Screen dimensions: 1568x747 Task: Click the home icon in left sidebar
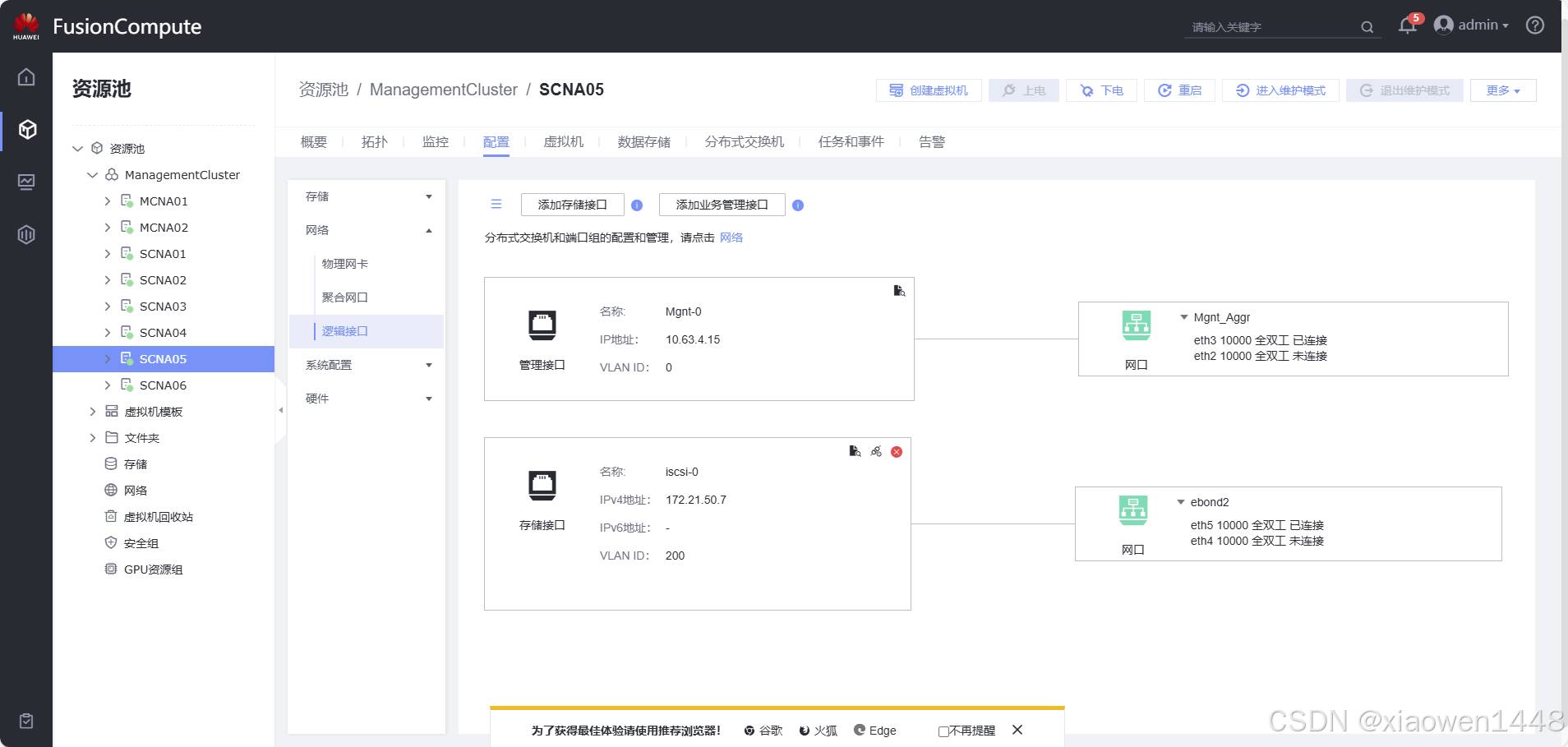[26, 77]
